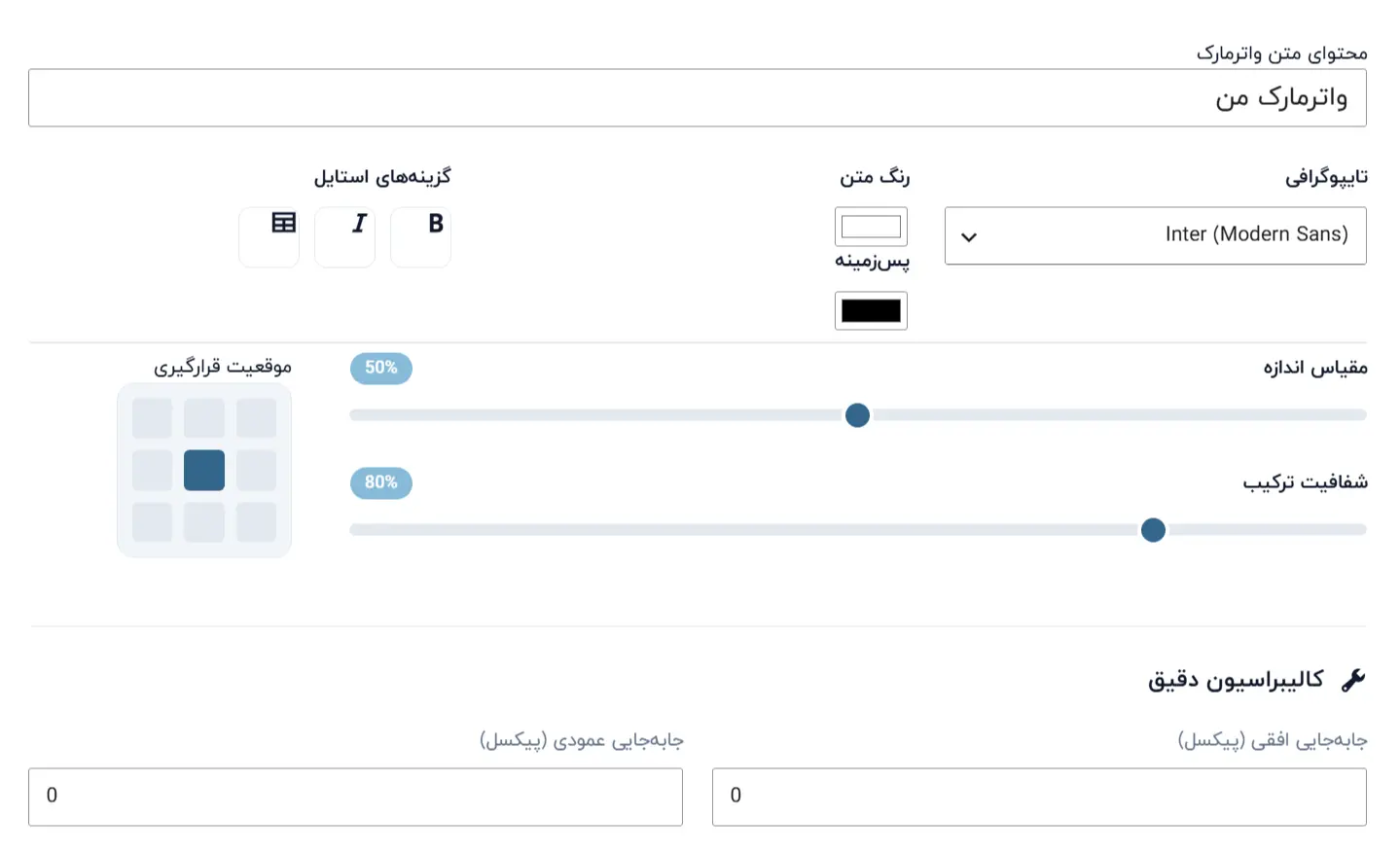This screenshot has width=1400, height=853.
Task: Open the white text color swatch
Action: click(871, 227)
